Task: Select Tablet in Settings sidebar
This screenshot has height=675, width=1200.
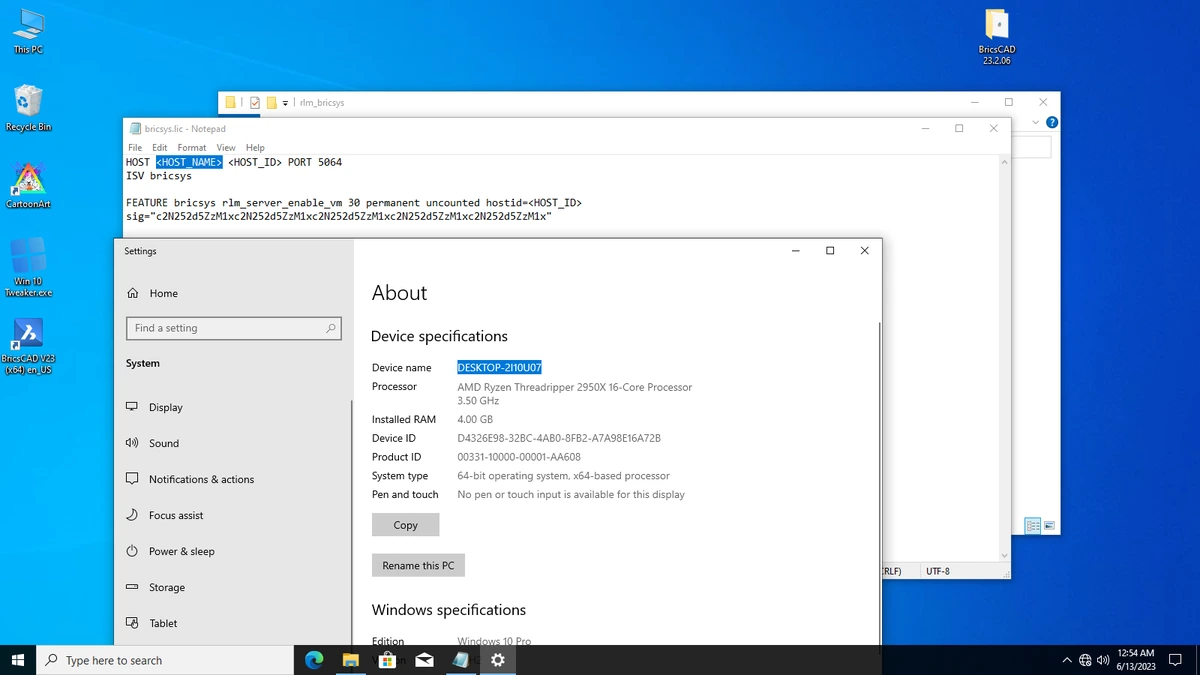Action: (233, 623)
